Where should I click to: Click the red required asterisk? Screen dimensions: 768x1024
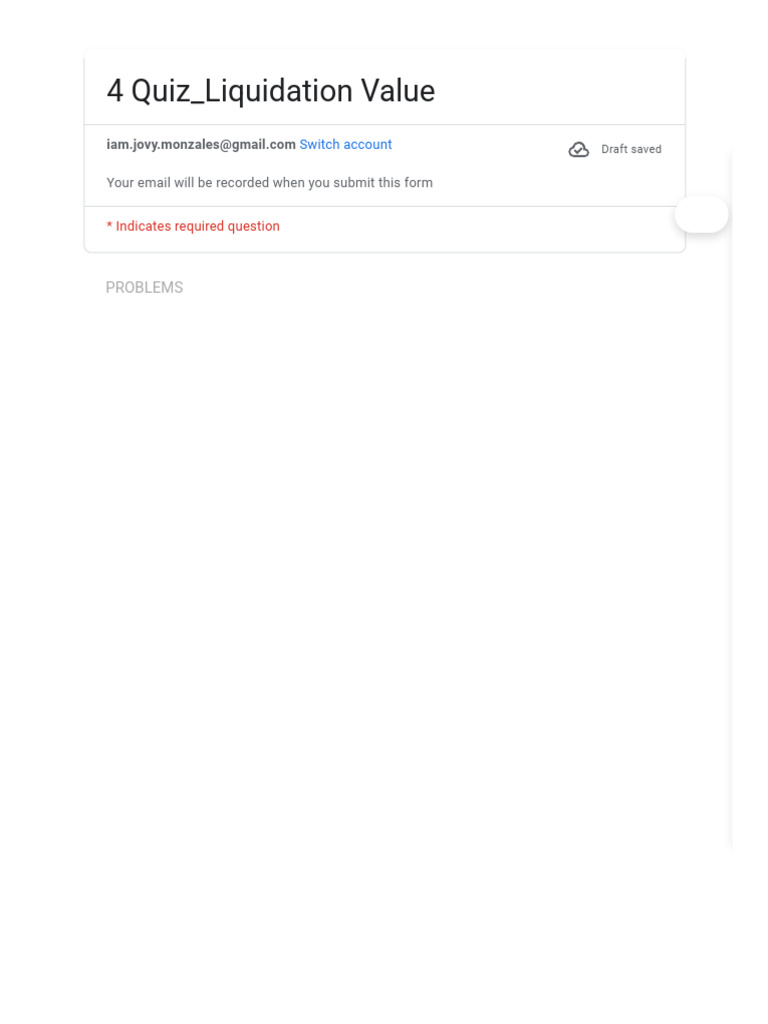point(109,226)
